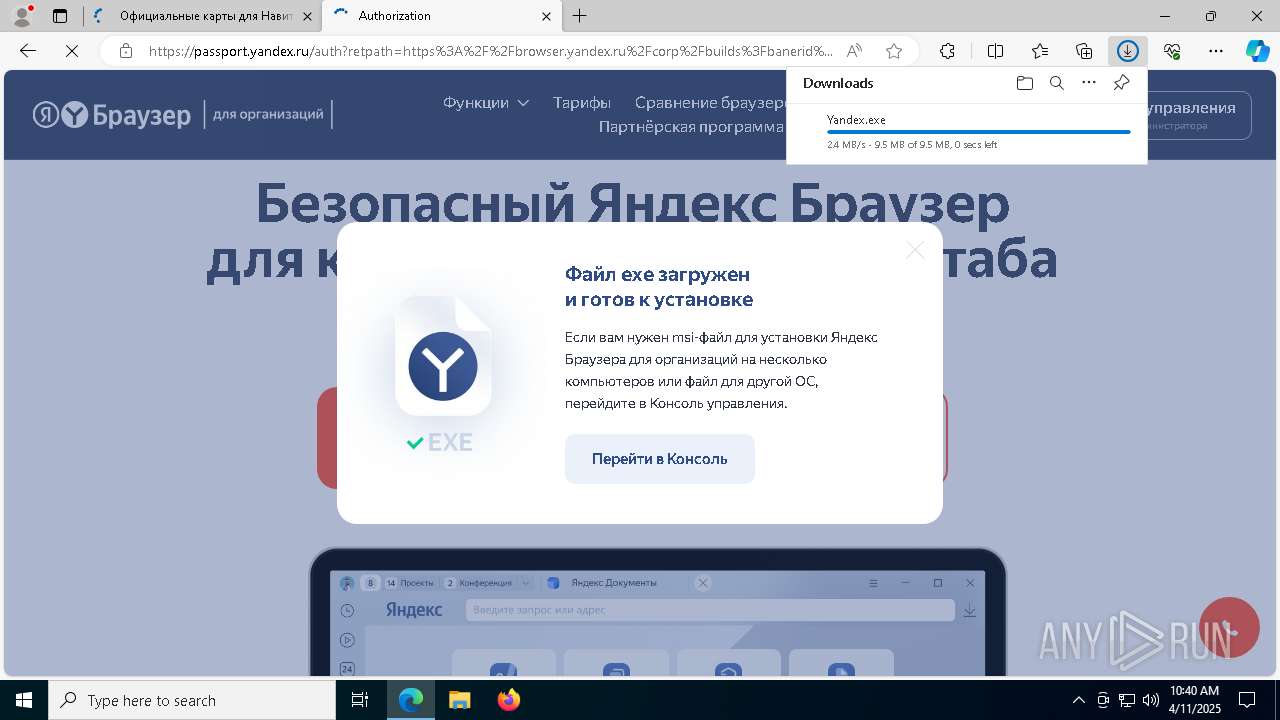Image resolution: width=1280 pixels, height=720 pixels.
Task: Open the volume control in system tray
Action: [1150, 700]
